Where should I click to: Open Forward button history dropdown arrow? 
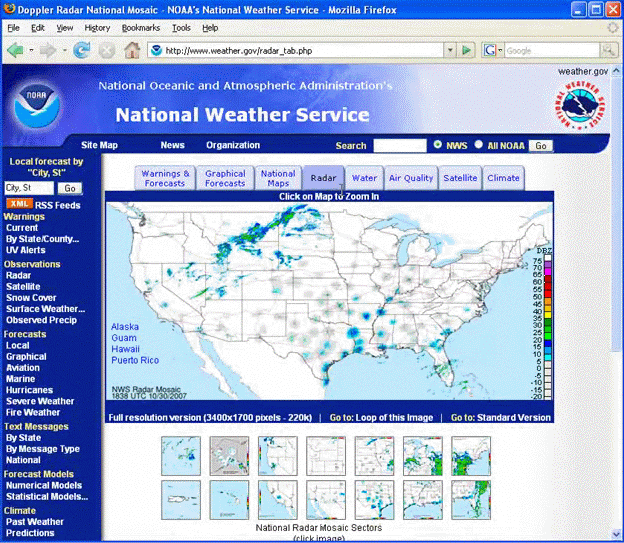(64, 51)
